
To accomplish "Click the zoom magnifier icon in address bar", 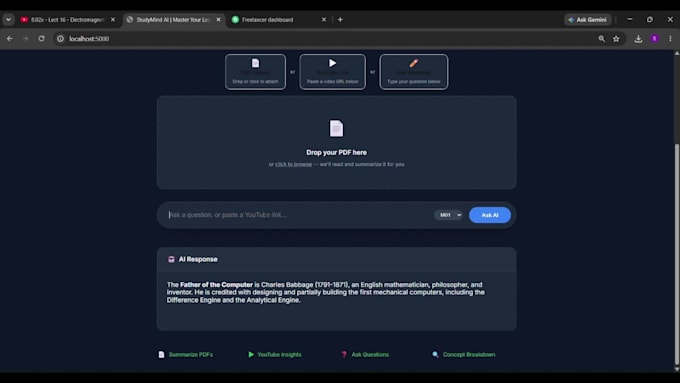I will (602, 39).
